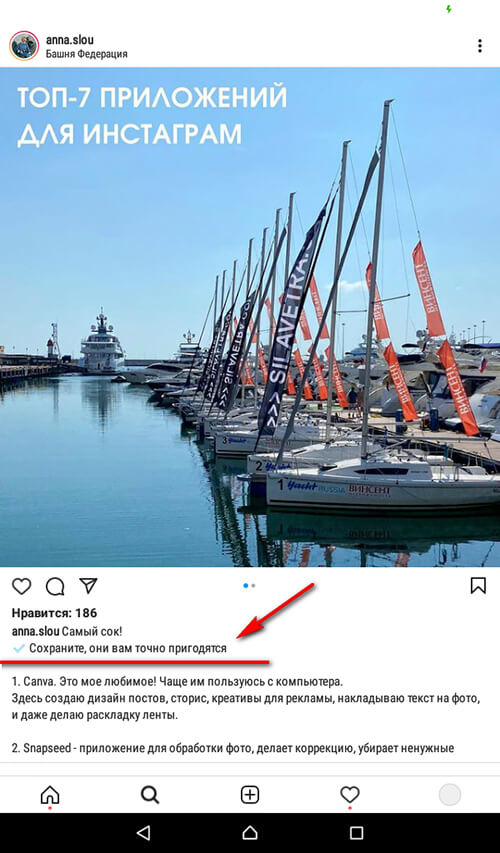
Task: Tap the Android Recent apps button
Action: coord(356,832)
